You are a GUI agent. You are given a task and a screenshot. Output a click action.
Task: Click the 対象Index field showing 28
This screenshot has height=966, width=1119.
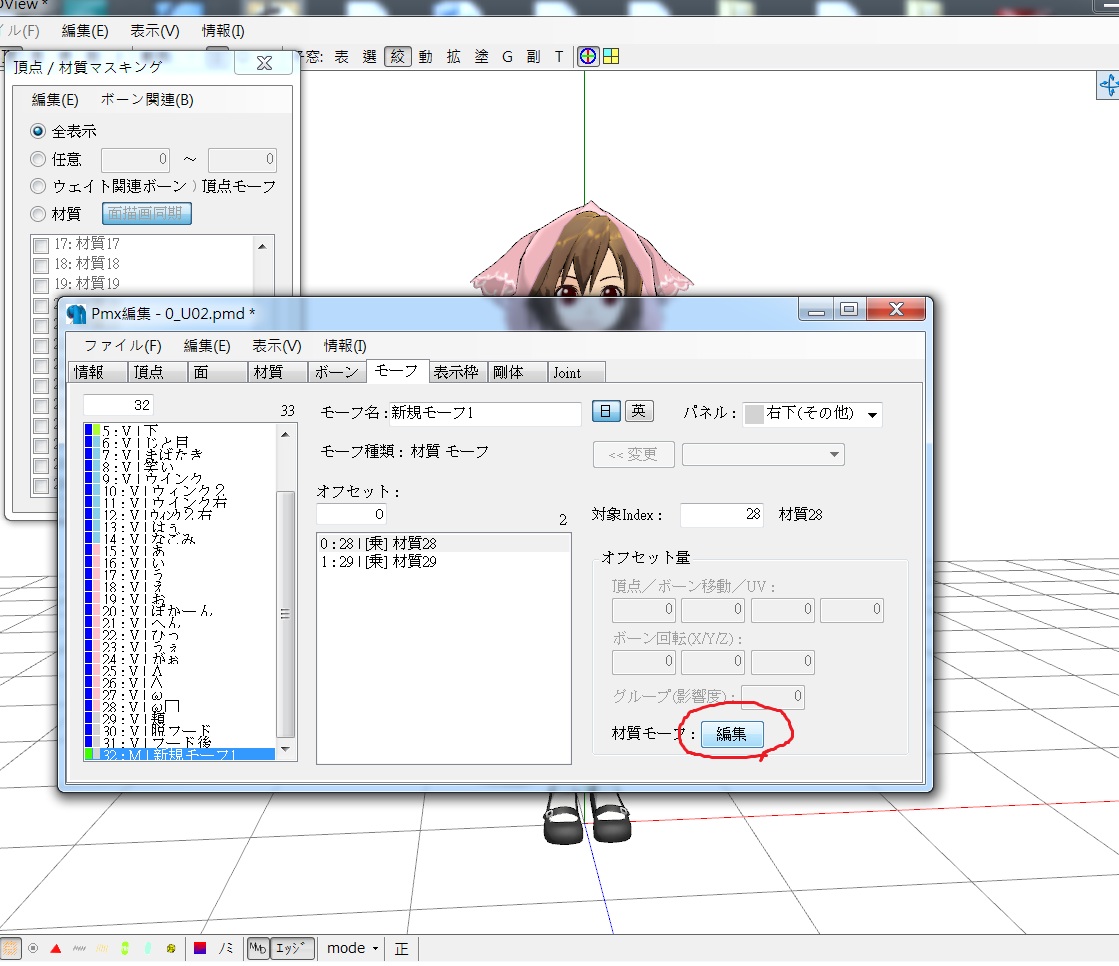pyautogui.click(x=721, y=514)
